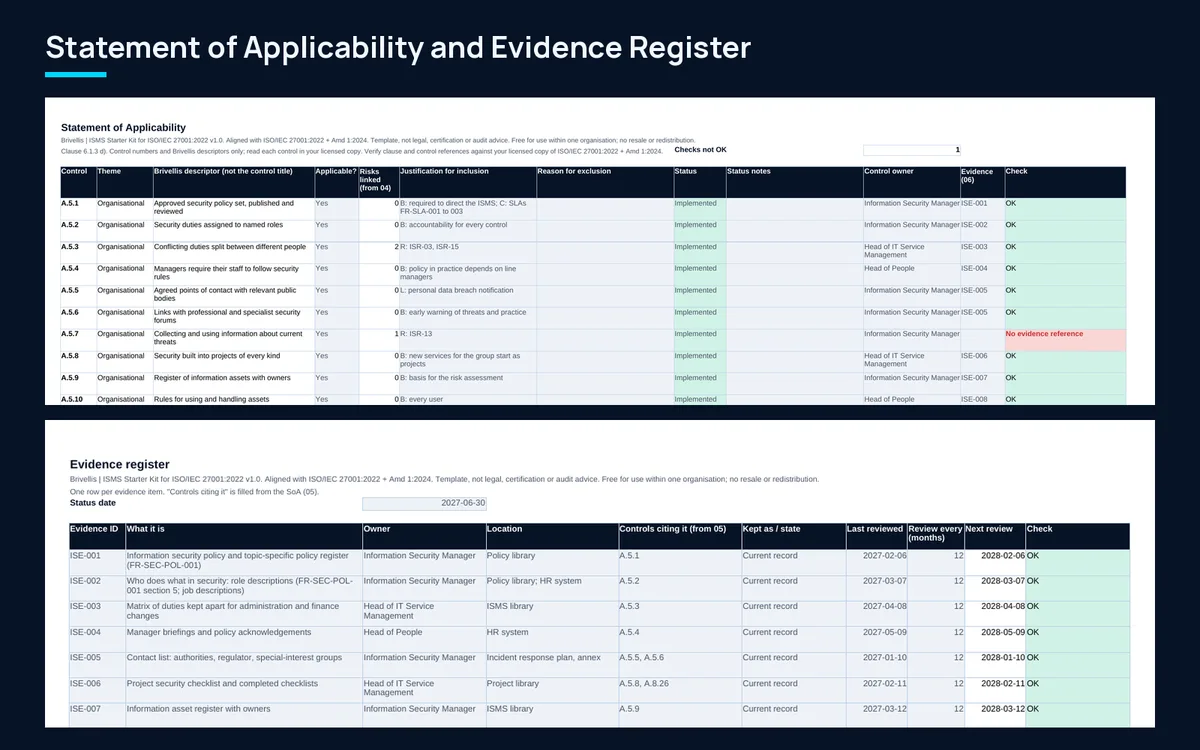Select justification 'R: ISR-03, ISR-15'
1200x750 pixels.
click(x=467, y=252)
